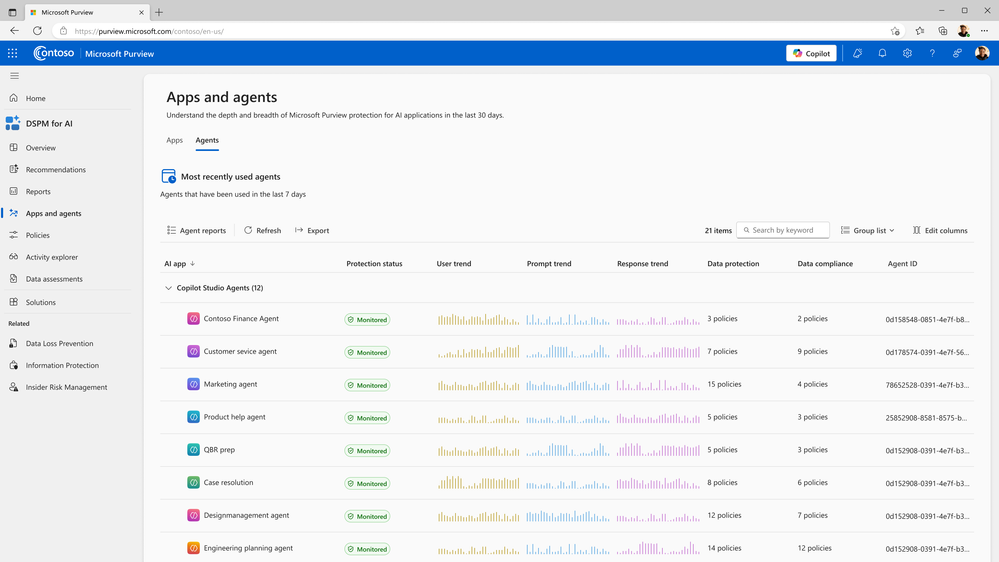Select Apps and agents in sidebar

point(54,213)
